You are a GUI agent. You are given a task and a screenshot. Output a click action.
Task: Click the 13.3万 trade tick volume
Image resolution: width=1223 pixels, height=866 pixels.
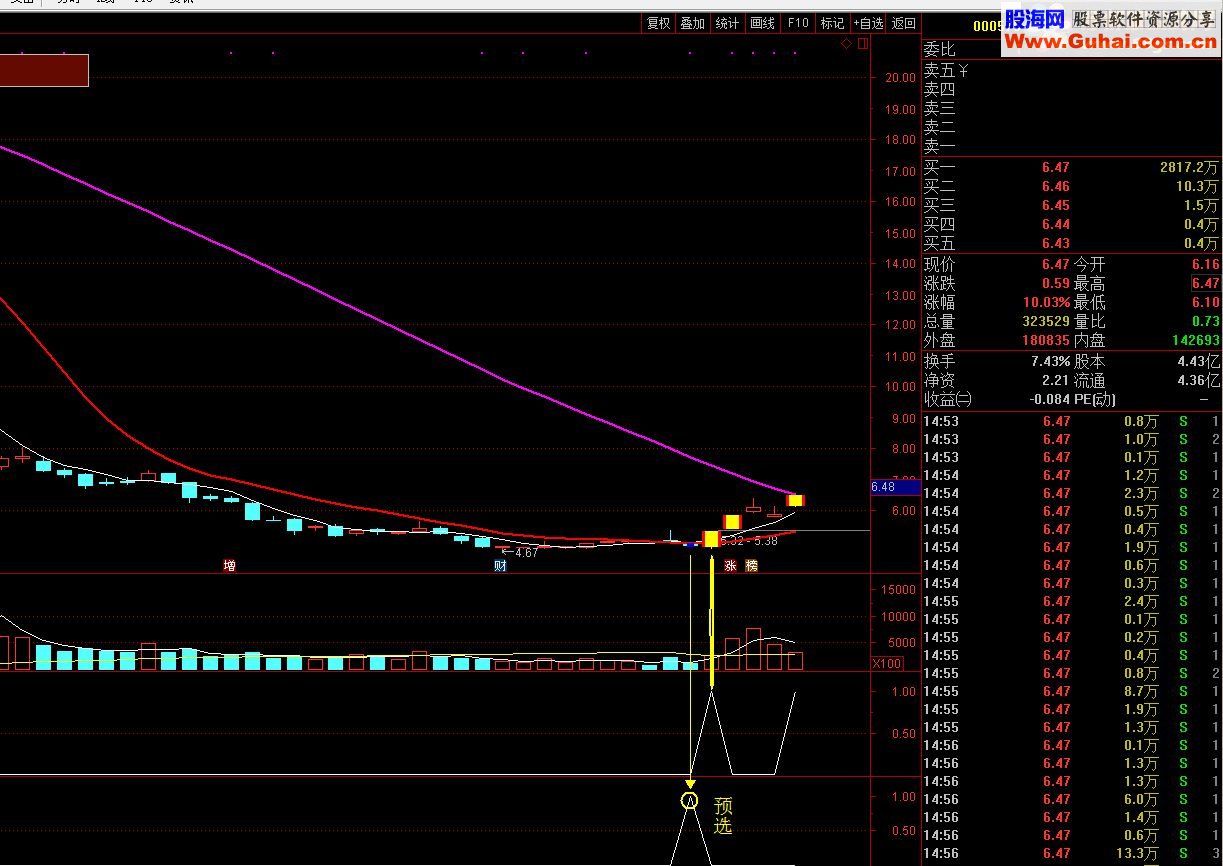(x=1138, y=853)
